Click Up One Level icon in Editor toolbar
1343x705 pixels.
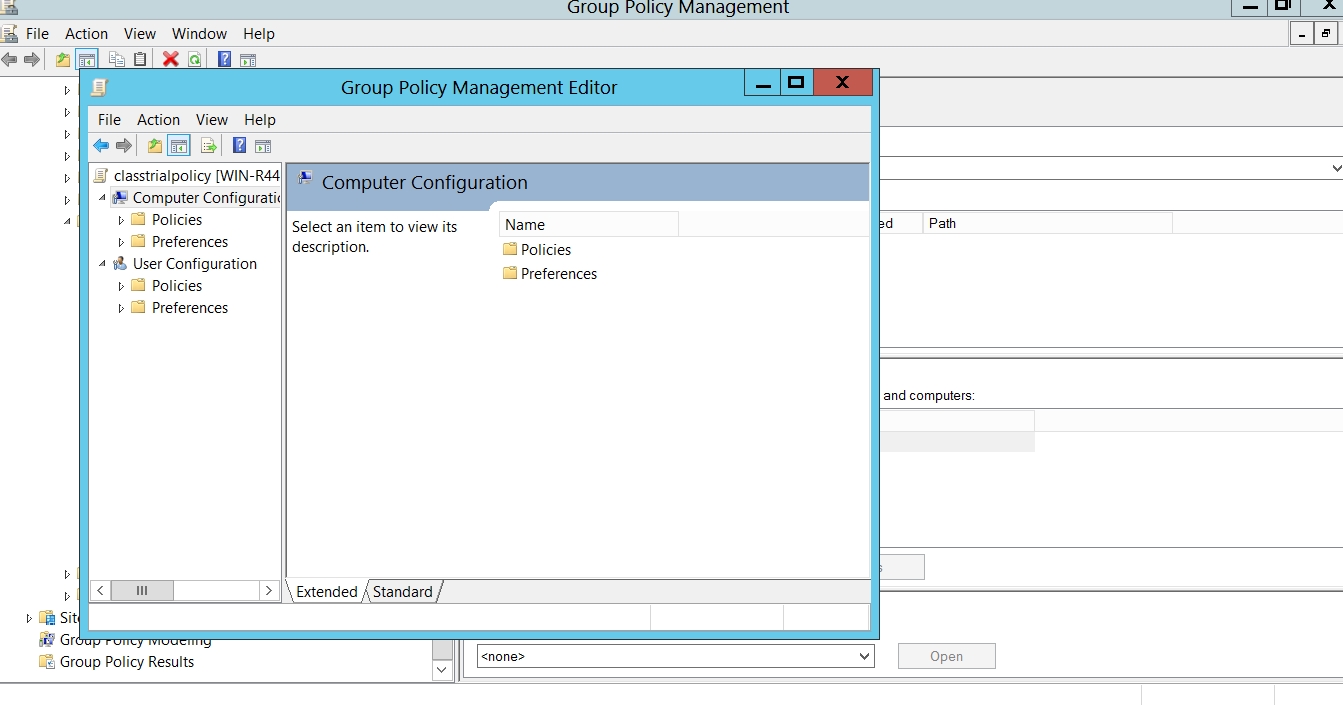click(155, 146)
